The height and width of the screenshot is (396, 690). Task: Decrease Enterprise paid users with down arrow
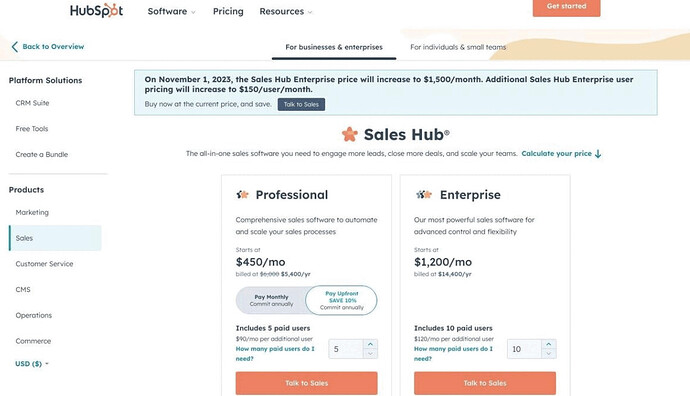[x=548, y=353]
